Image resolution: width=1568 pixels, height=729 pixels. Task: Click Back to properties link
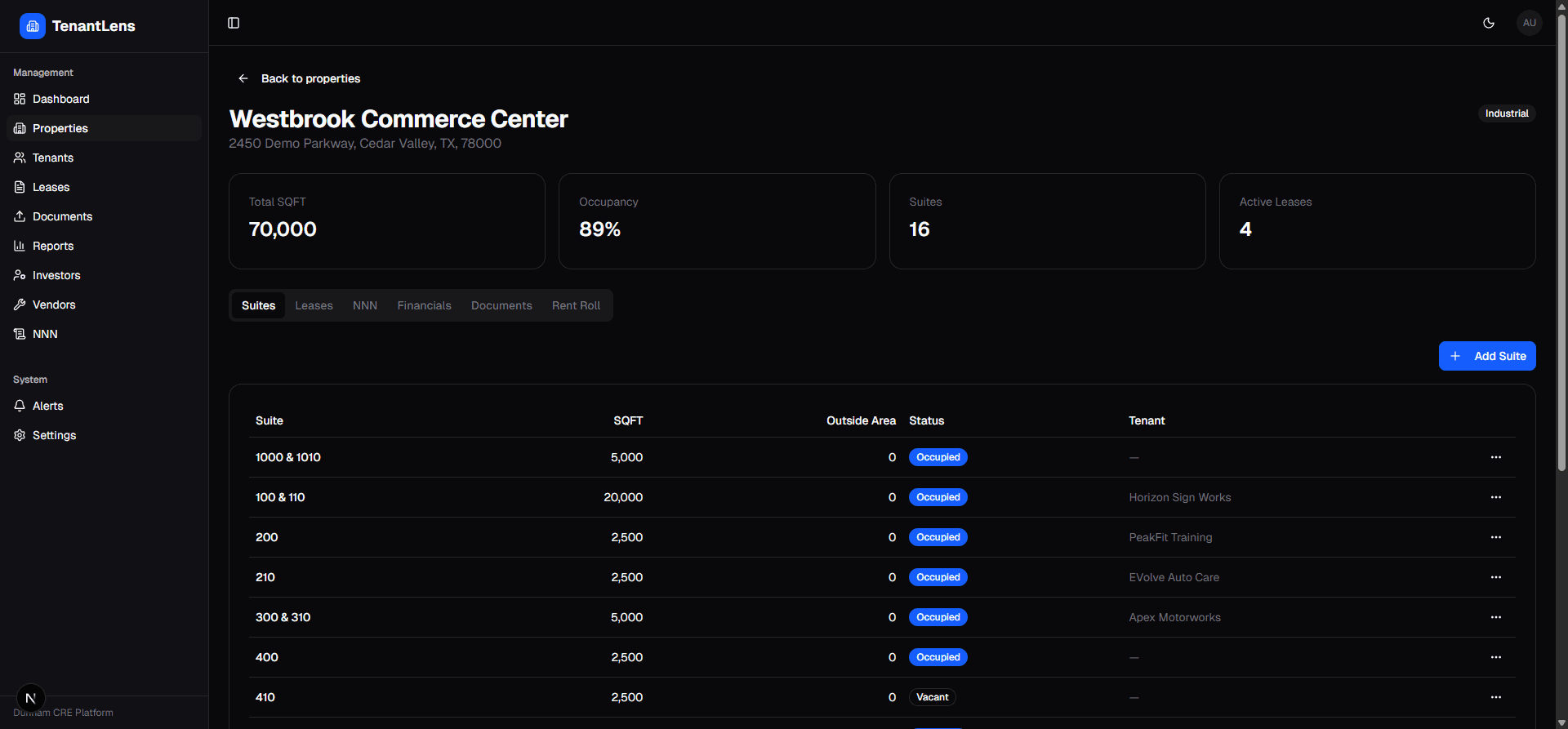[310, 78]
